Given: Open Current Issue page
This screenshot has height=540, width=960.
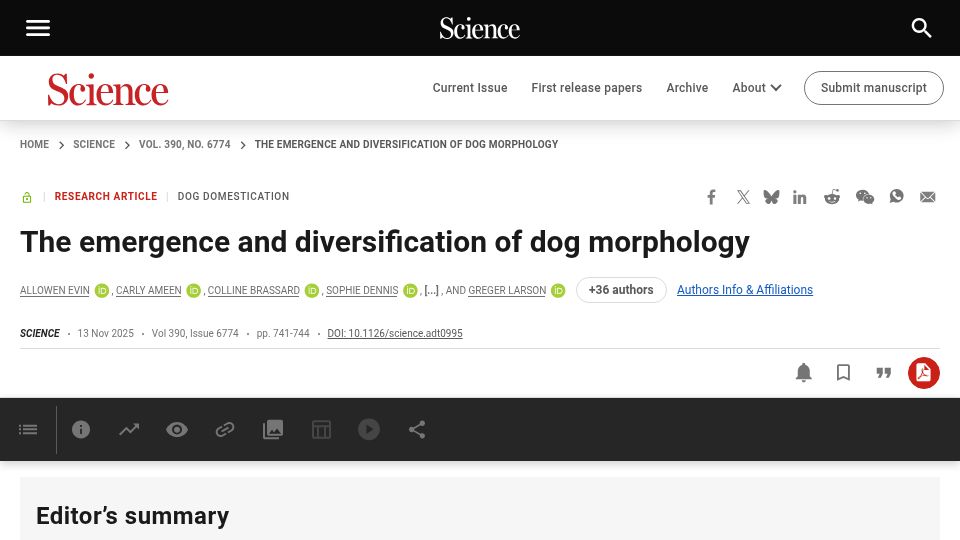Looking at the screenshot, I should coord(470,88).
